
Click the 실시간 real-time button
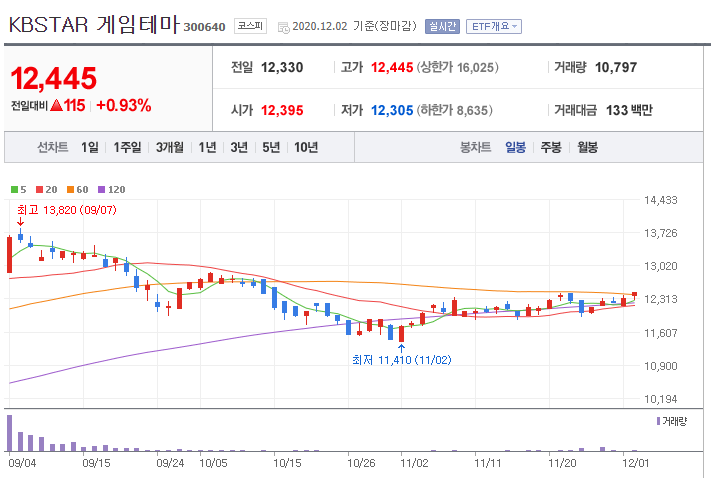pos(442,26)
